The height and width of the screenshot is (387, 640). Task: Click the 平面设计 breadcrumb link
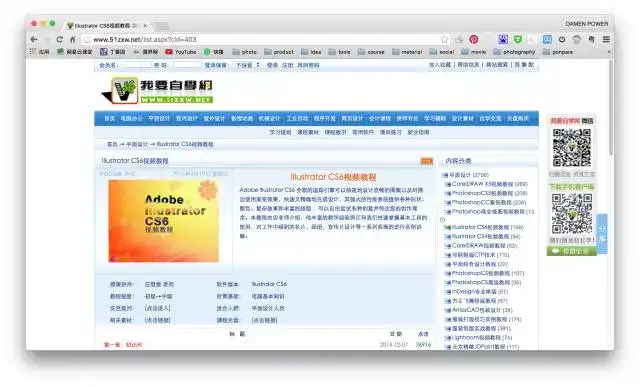pos(137,144)
